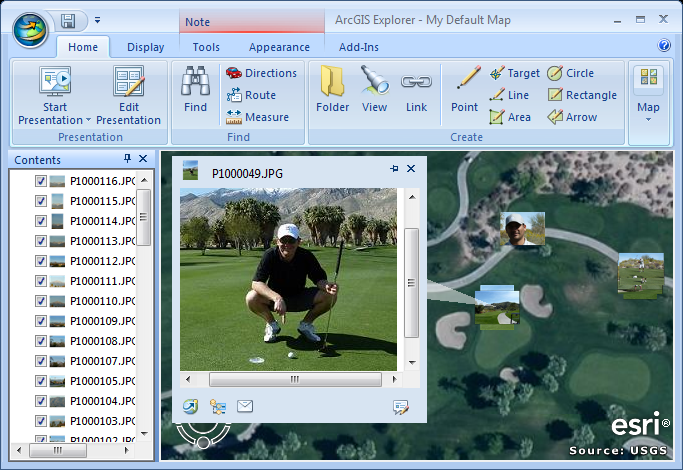Open the Help question mark icon
This screenshot has width=683, height=470.
click(664, 45)
